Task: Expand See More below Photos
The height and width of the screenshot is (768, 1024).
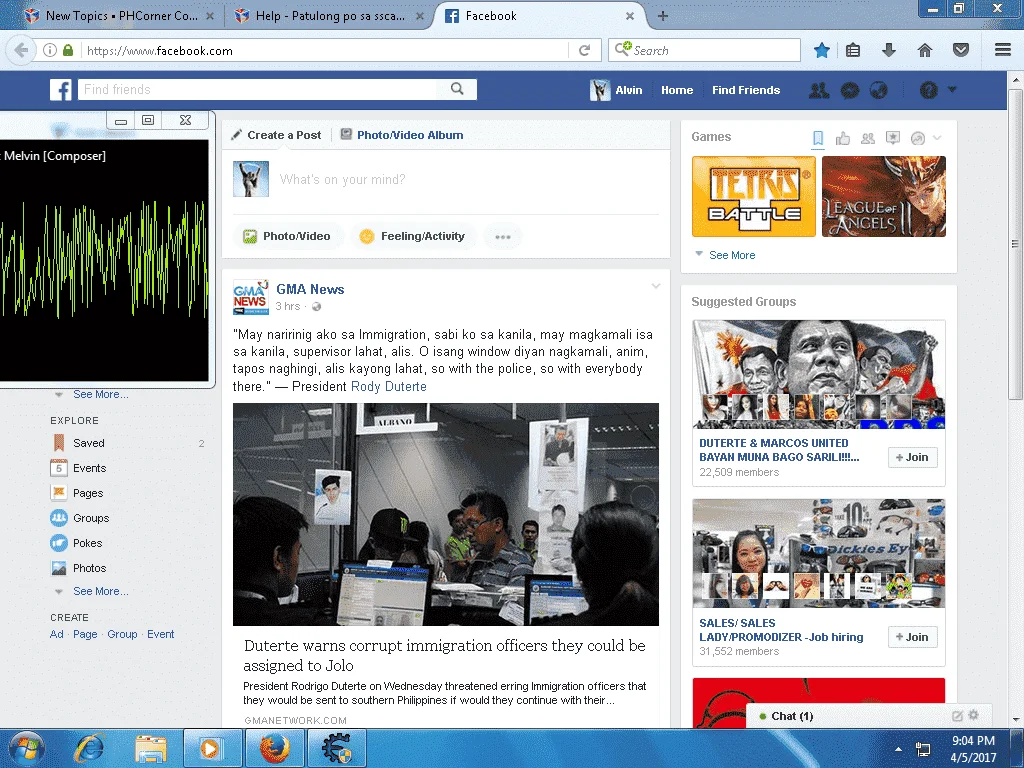Action: (101, 591)
